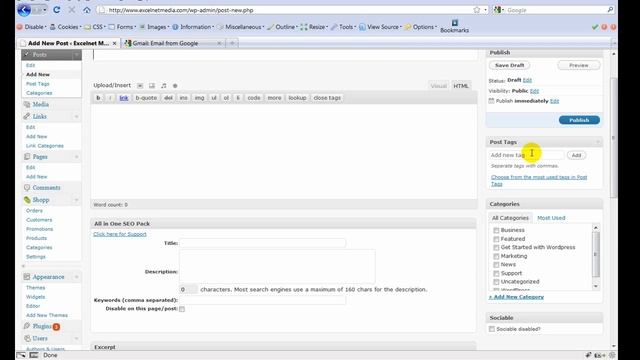Select the Most Used categories tab
This screenshot has width=640, height=360.
(x=551, y=218)
